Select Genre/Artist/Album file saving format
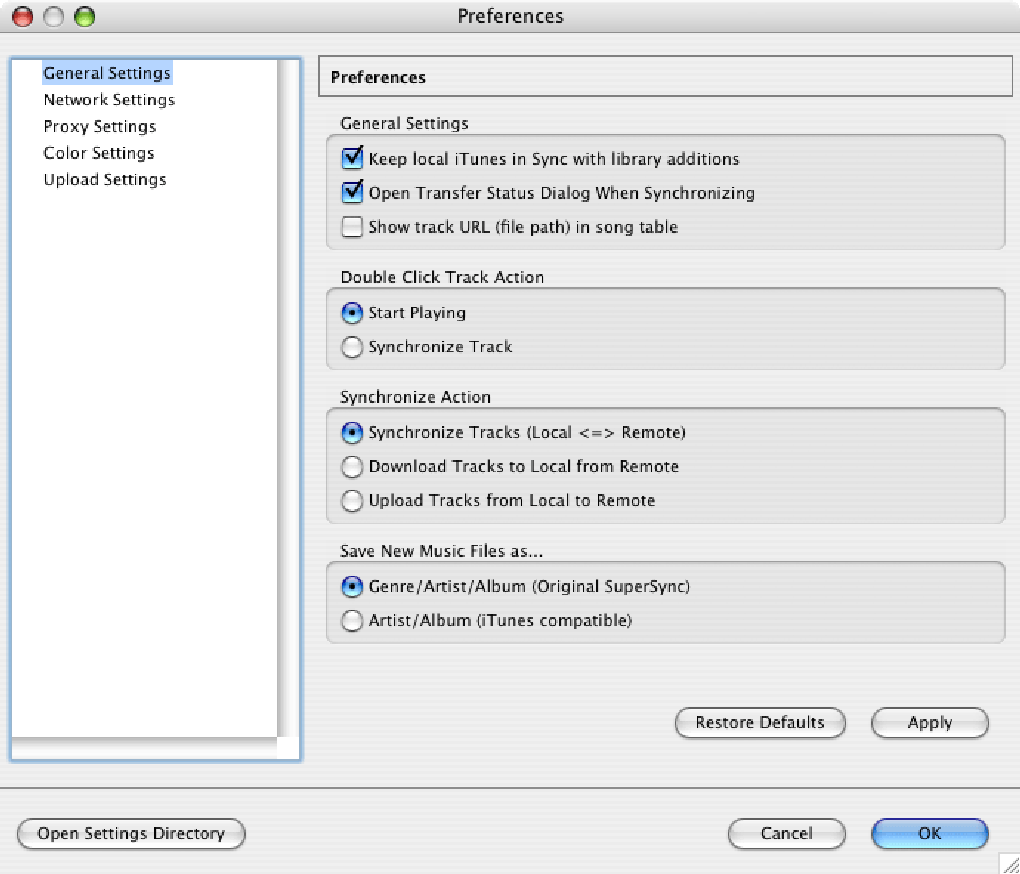This screenshot has height=874, width=1020. [352, 587]
